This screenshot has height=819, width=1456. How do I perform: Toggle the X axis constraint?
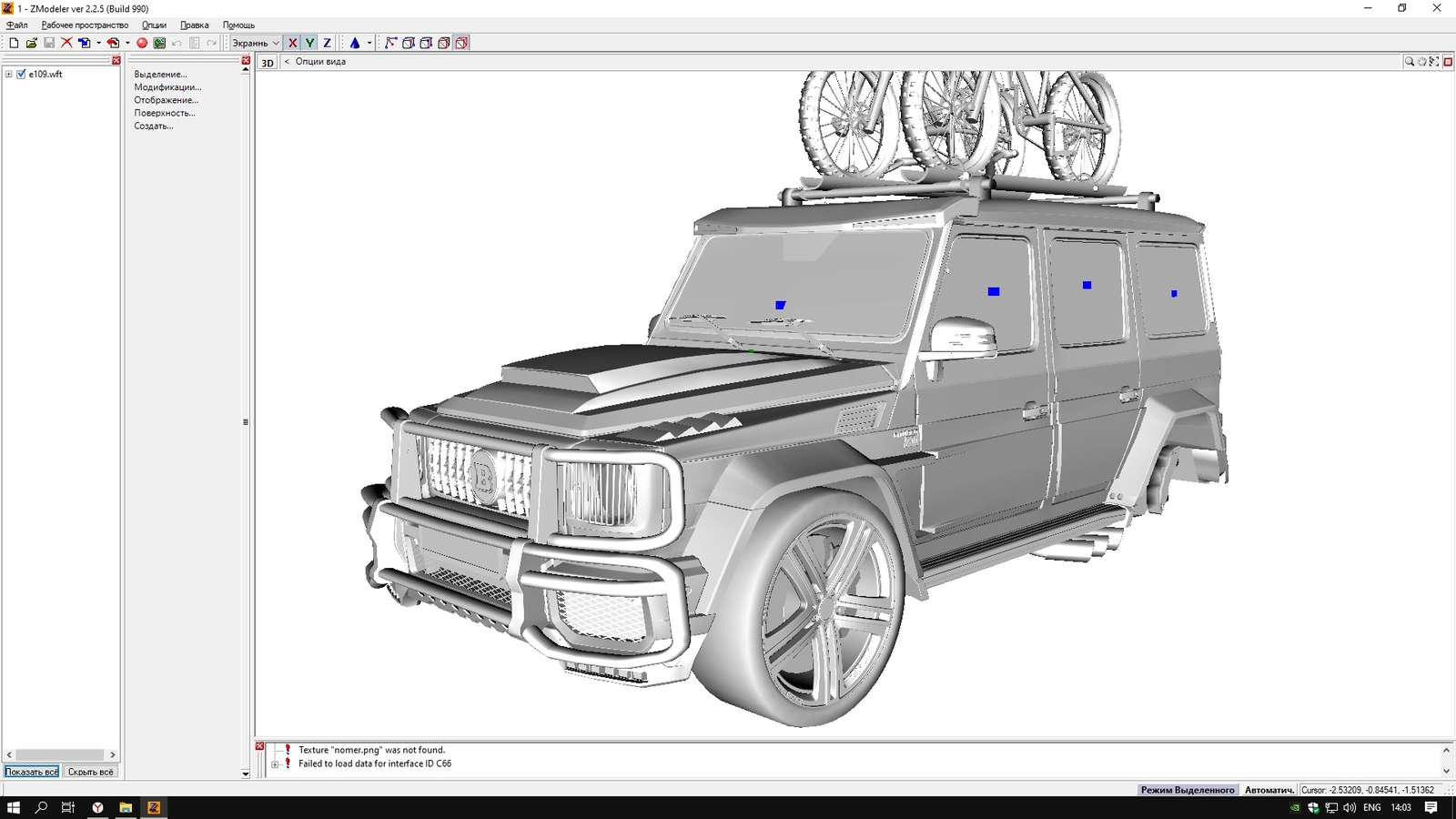click(x=292, y=43)
